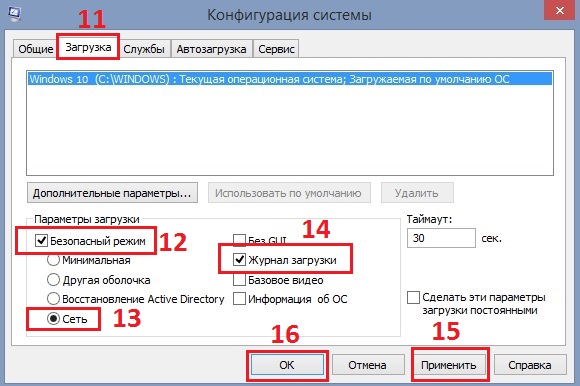Open the Сервис tab

click(x=276, y=49)
